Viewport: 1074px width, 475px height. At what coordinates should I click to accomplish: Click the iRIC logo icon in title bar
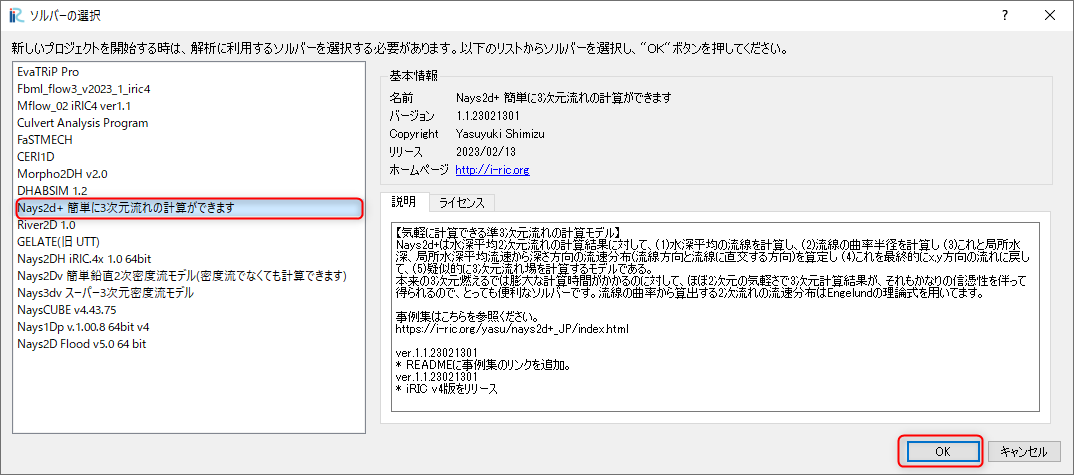pos(16,15)
